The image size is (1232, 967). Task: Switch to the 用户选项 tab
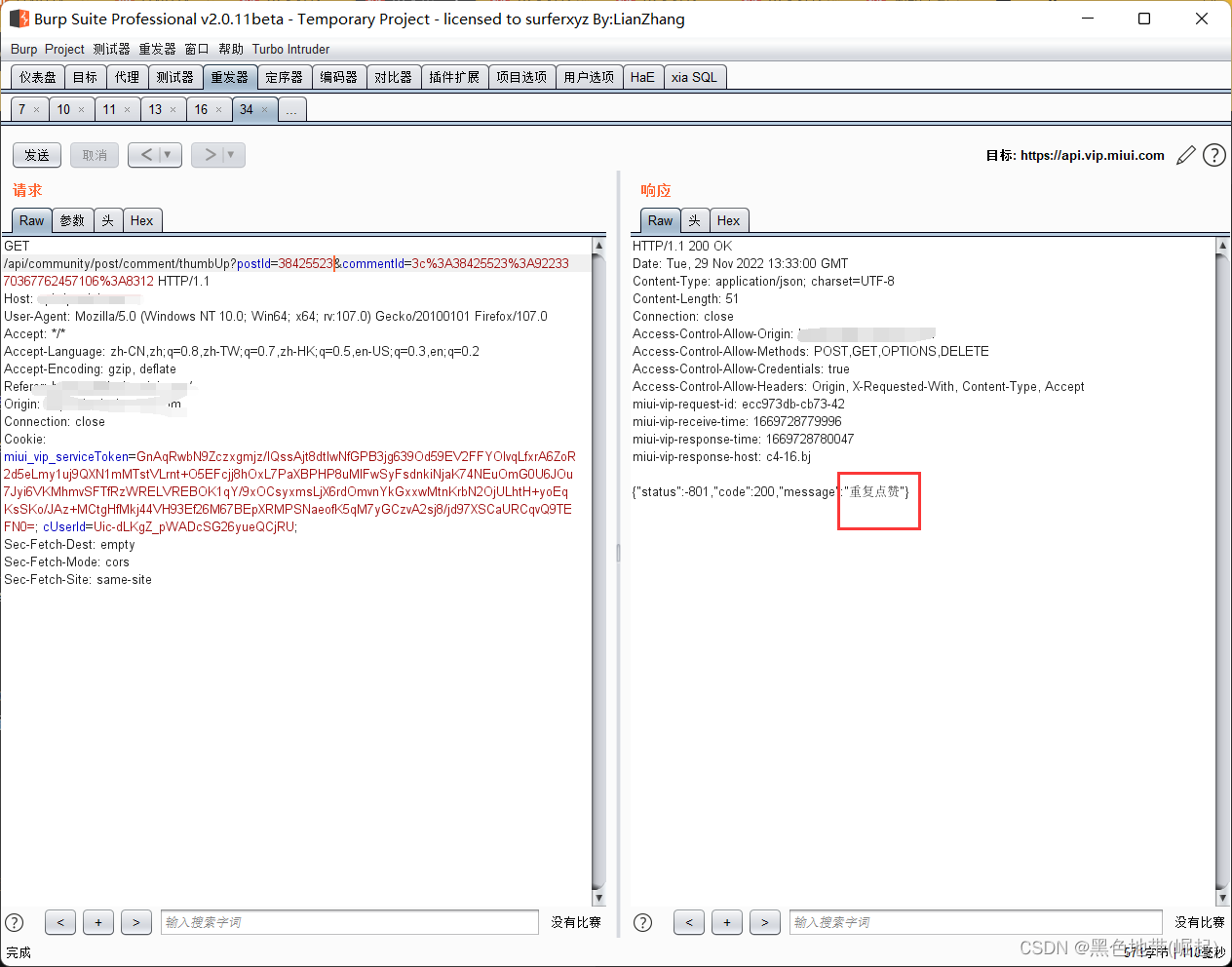point(589,77)
